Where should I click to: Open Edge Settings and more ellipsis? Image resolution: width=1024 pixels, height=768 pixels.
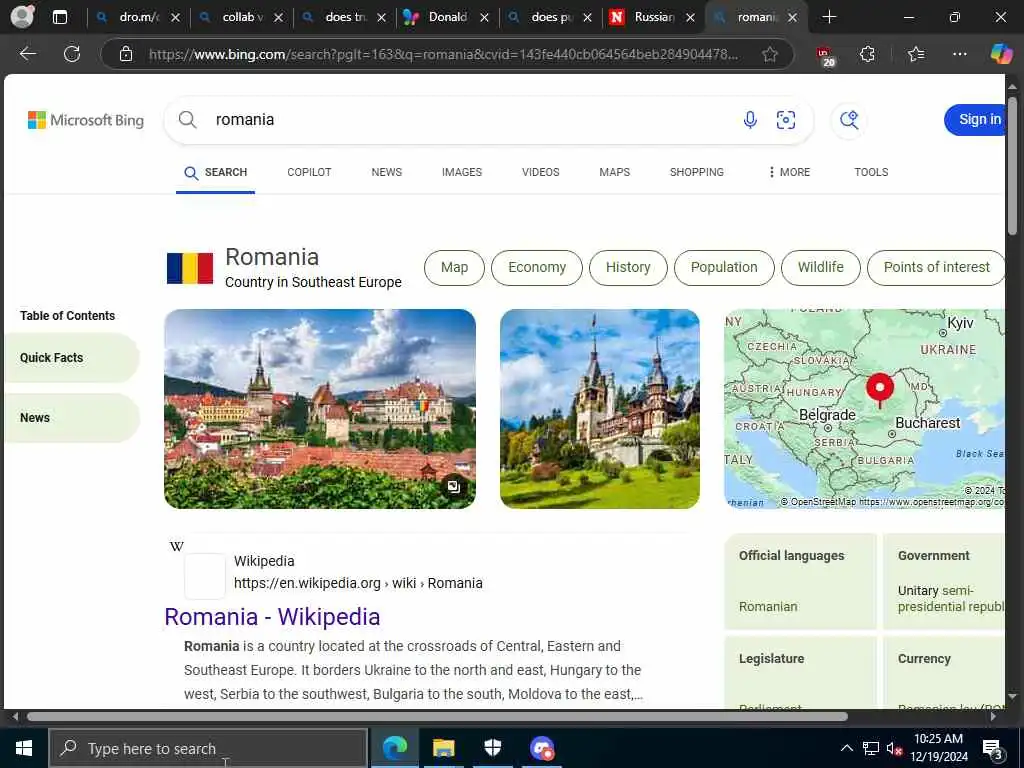click(959, 54)
